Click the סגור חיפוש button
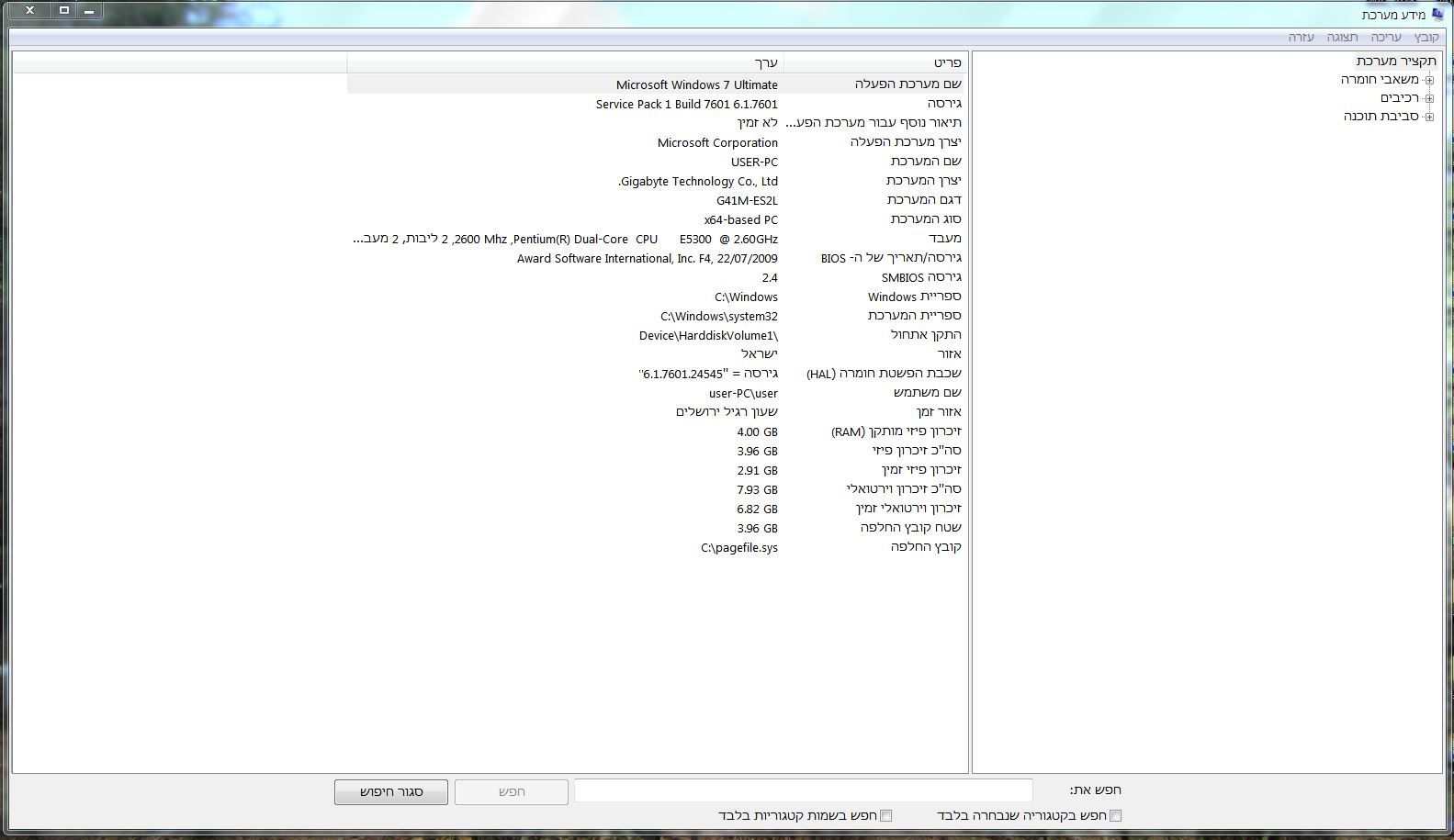 click(391, 791)
